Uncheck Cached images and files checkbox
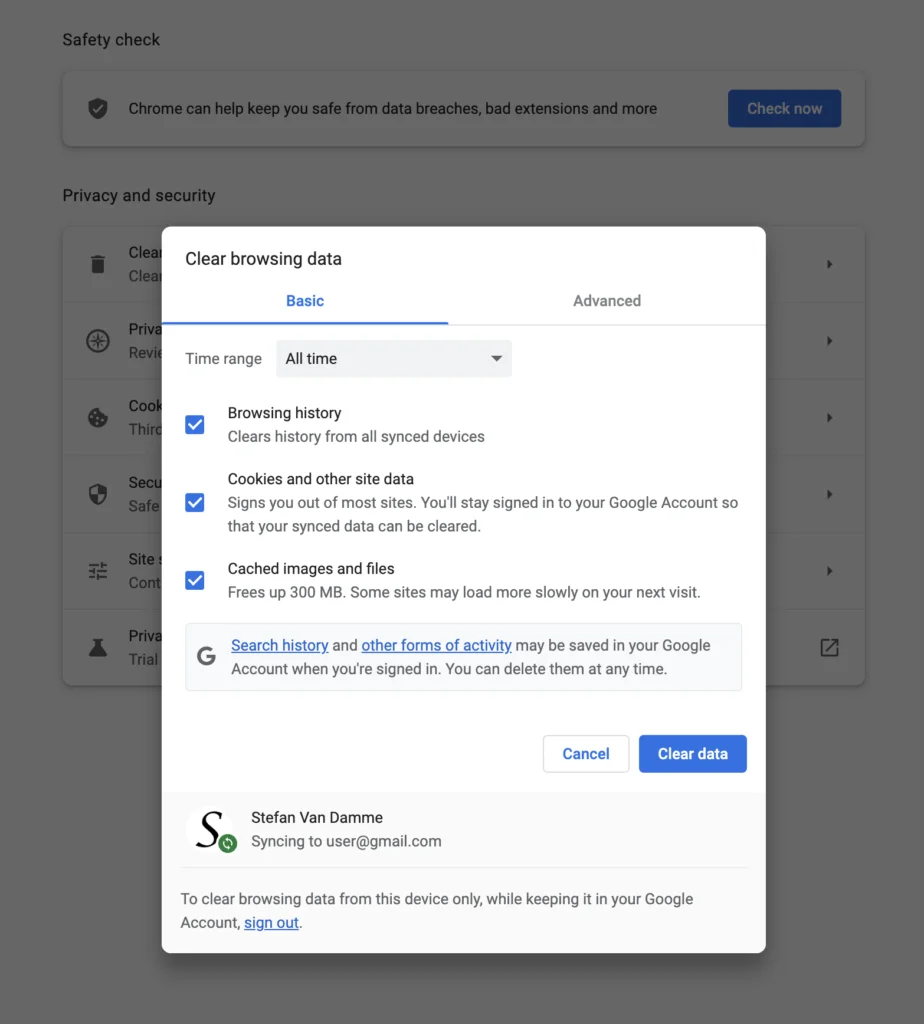The height and width of the screenshot is (1024, 924). click(195, 580)
